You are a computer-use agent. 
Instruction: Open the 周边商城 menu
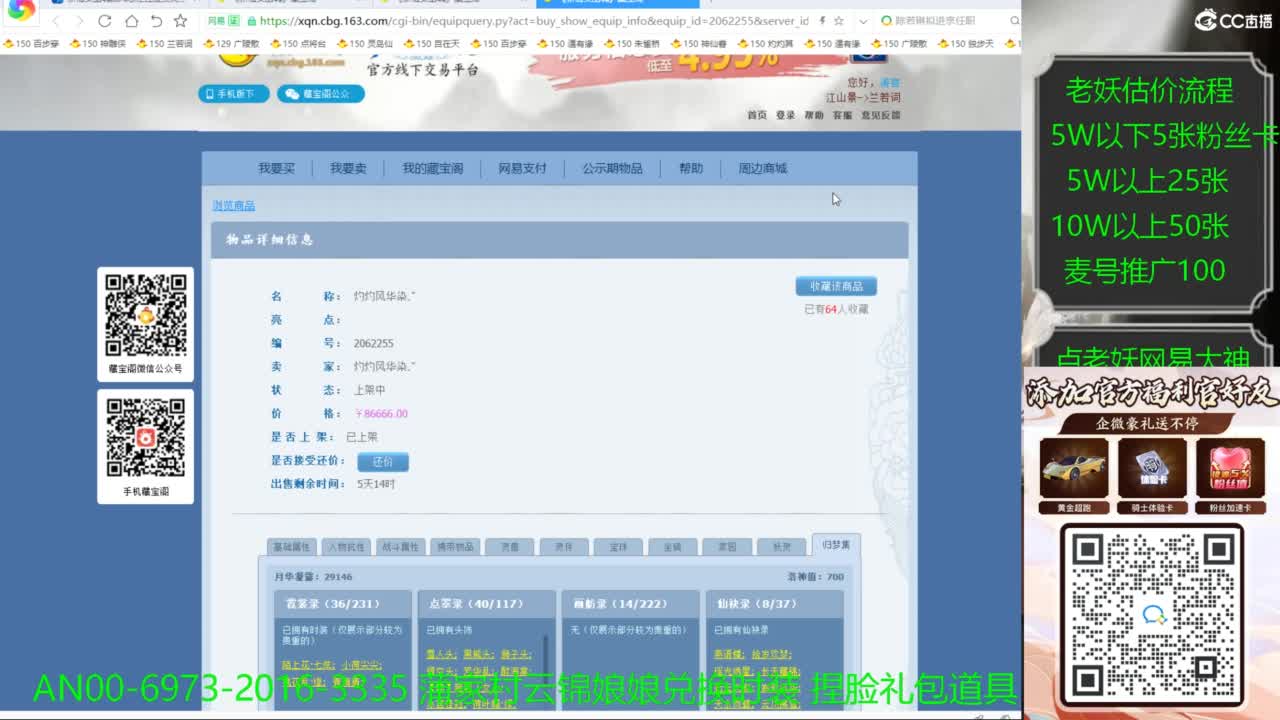[763, 168]
